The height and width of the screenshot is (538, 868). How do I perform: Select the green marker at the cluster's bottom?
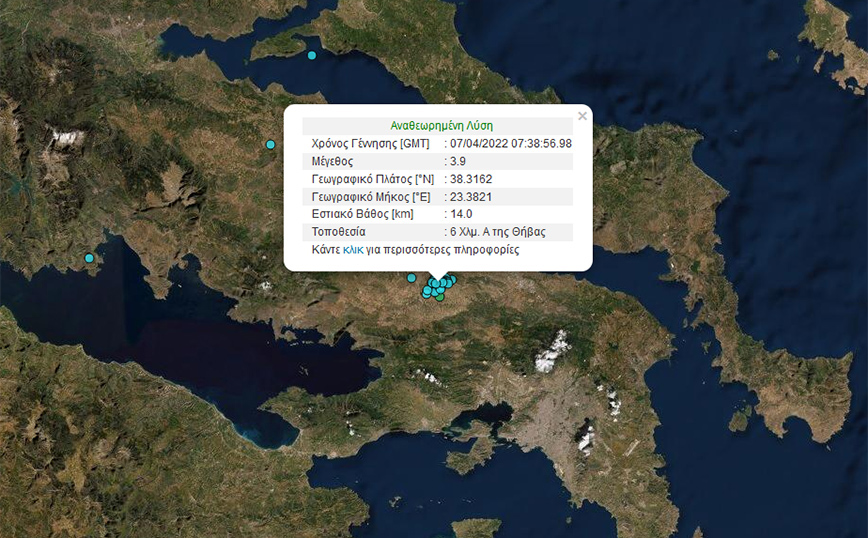coord(440,297)
